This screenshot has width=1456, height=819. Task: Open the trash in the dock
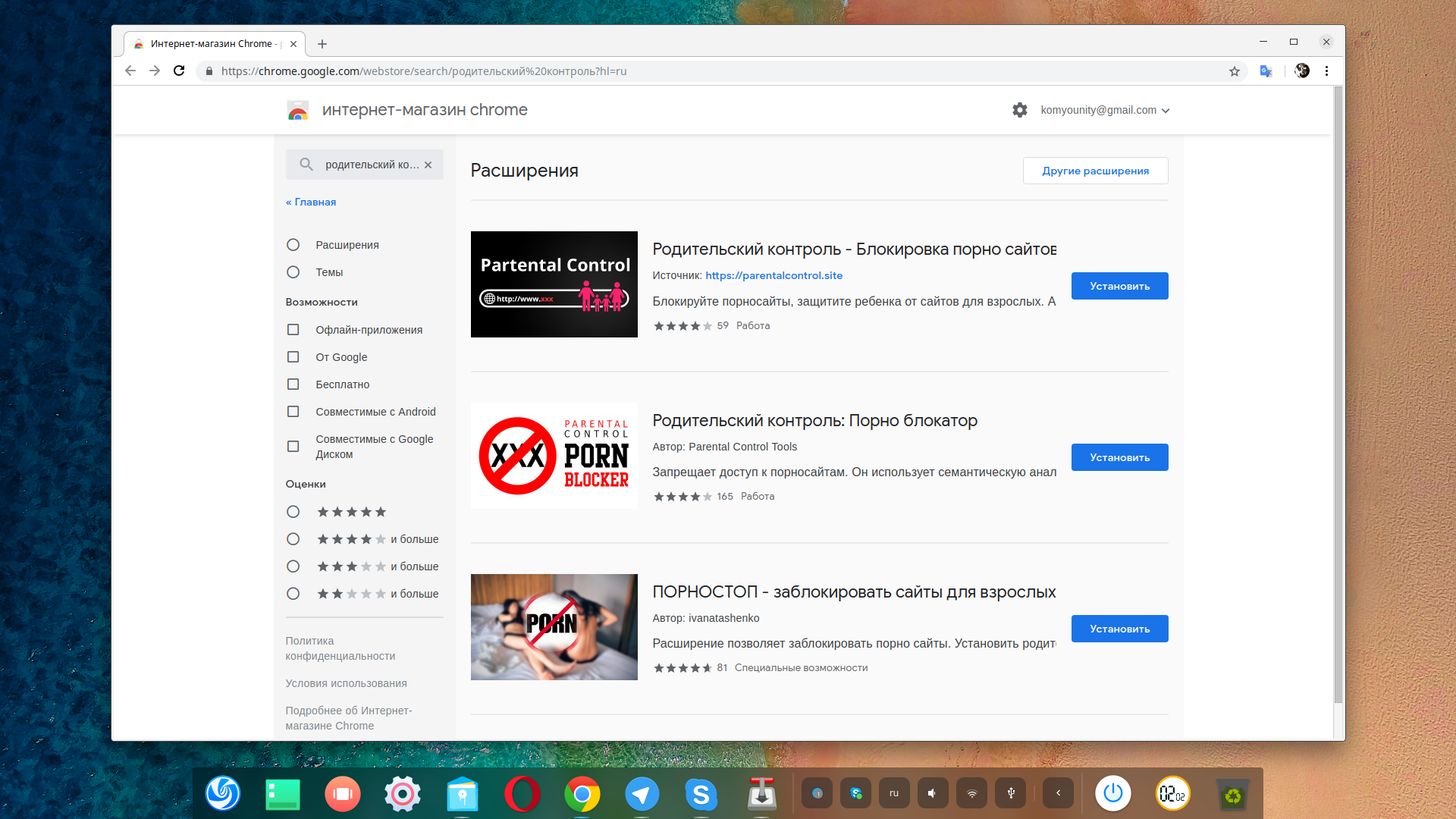coord(1232,794)
